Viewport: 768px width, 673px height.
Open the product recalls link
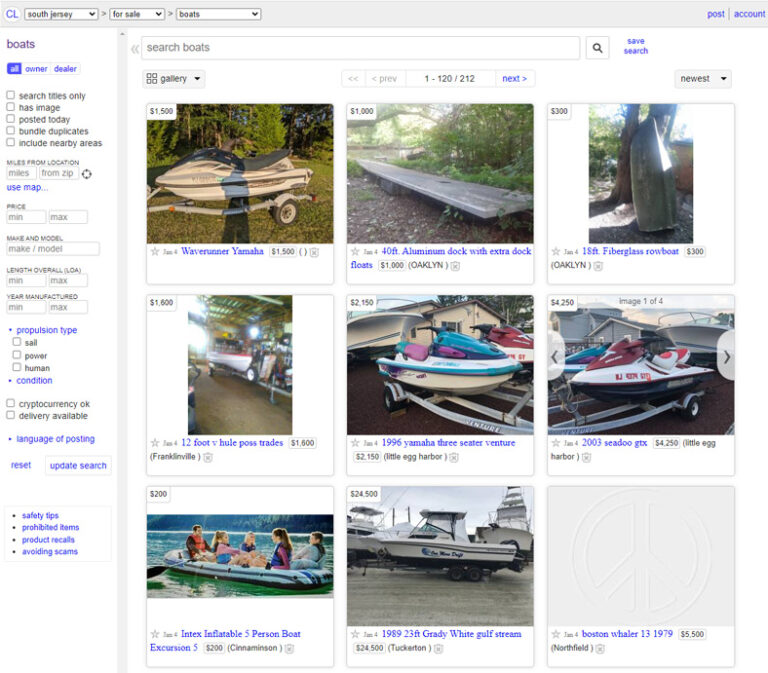click(x=48, y=540)
